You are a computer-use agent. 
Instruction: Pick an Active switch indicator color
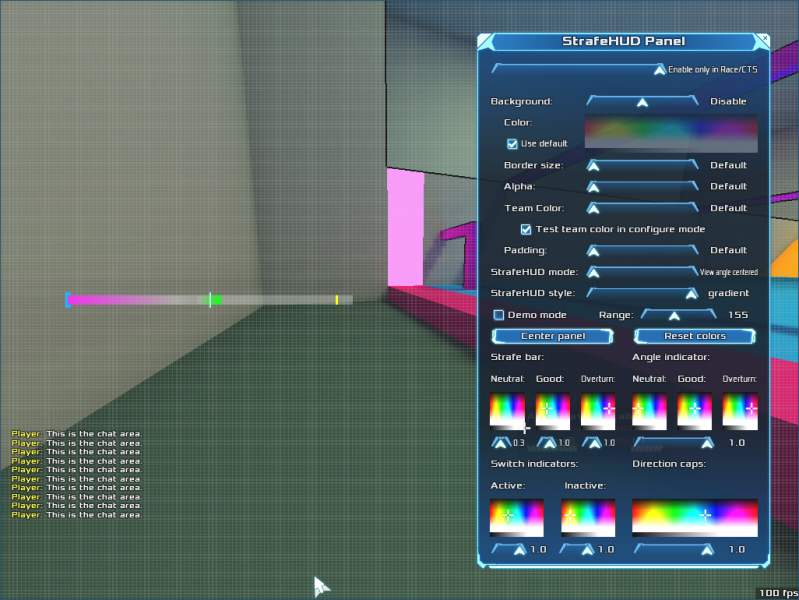pos(517,517)
